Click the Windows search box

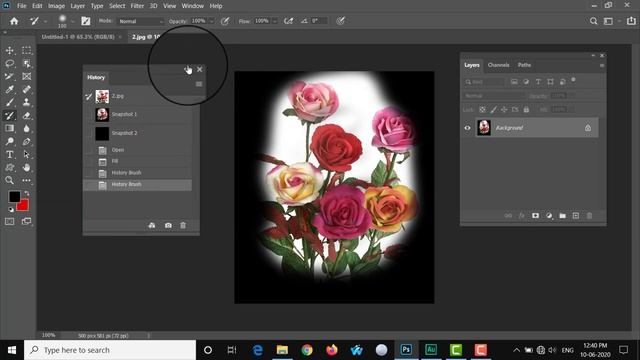(110, 350)
